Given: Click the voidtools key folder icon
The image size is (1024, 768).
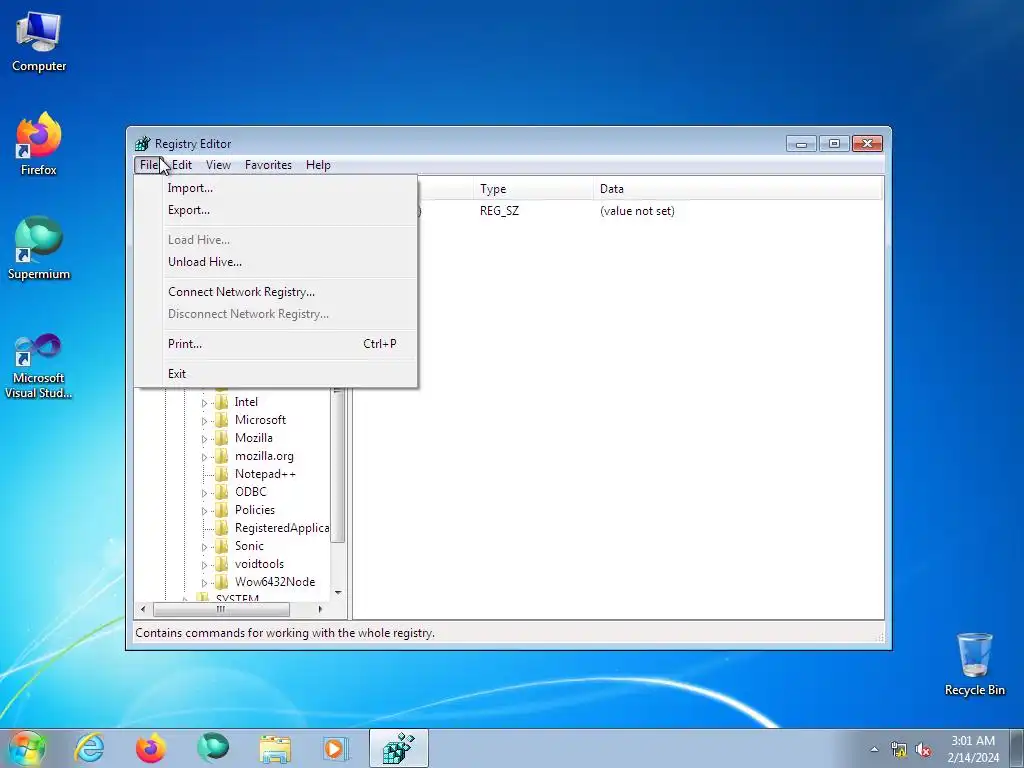Looking at the screenshot, I should point(222,564).
